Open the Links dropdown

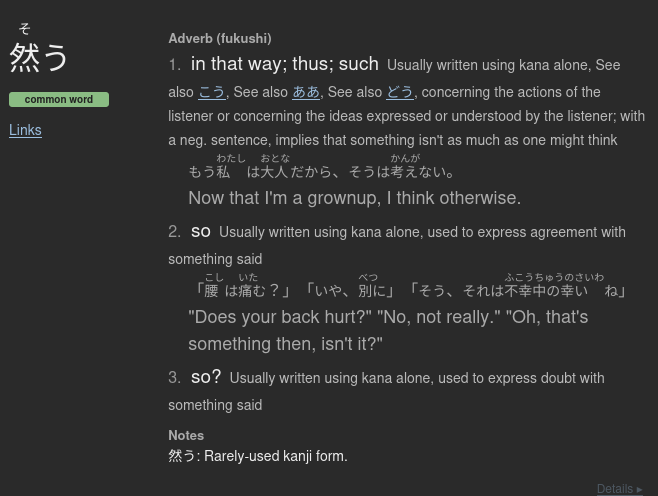pyautogui.click(x=25, y=130)
